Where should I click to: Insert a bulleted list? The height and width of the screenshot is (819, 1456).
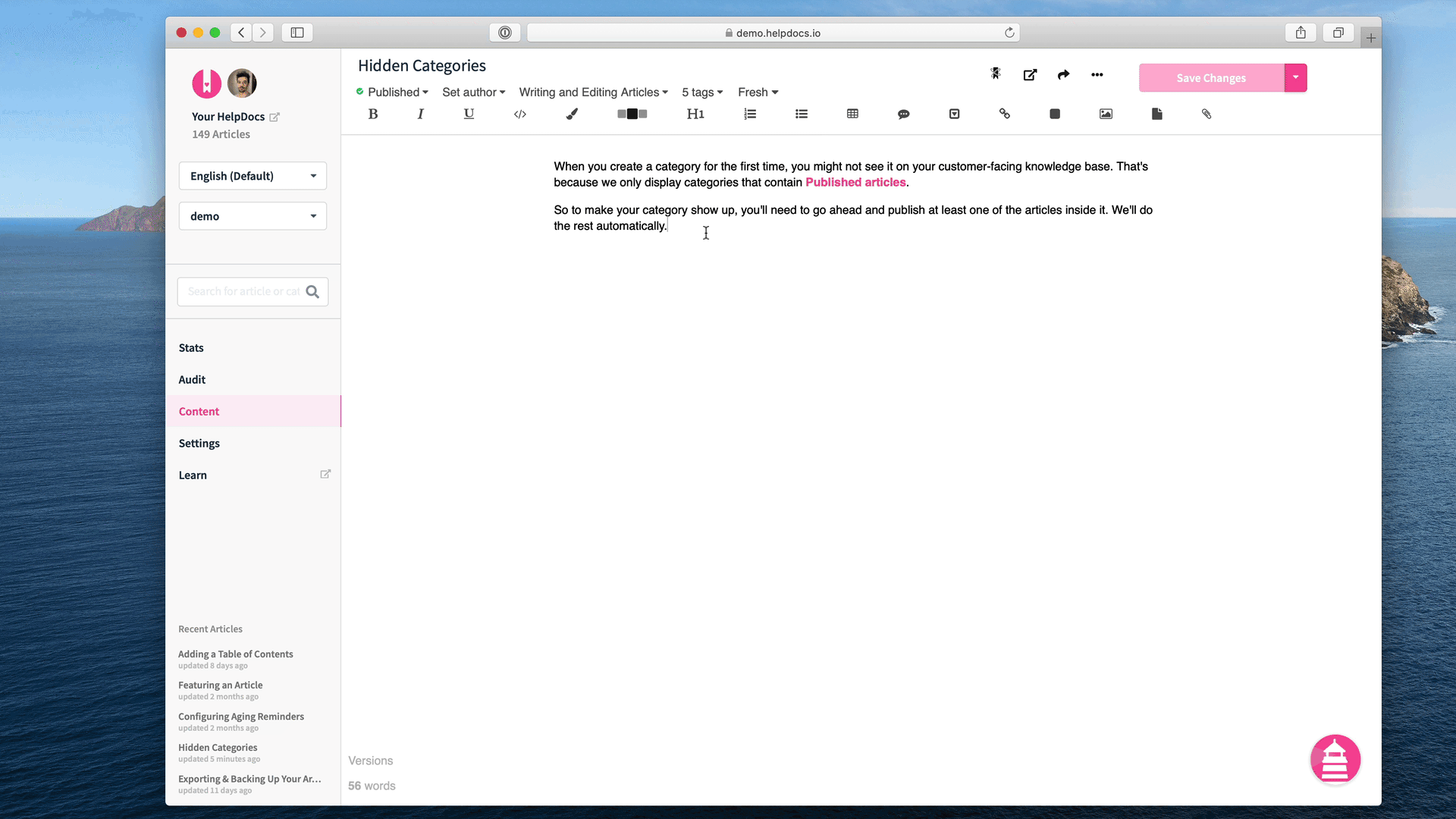802,114
